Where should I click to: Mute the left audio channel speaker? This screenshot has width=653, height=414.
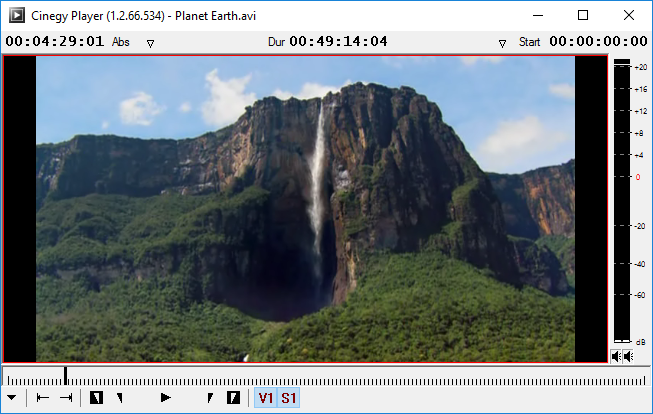[x=616, y=357]
